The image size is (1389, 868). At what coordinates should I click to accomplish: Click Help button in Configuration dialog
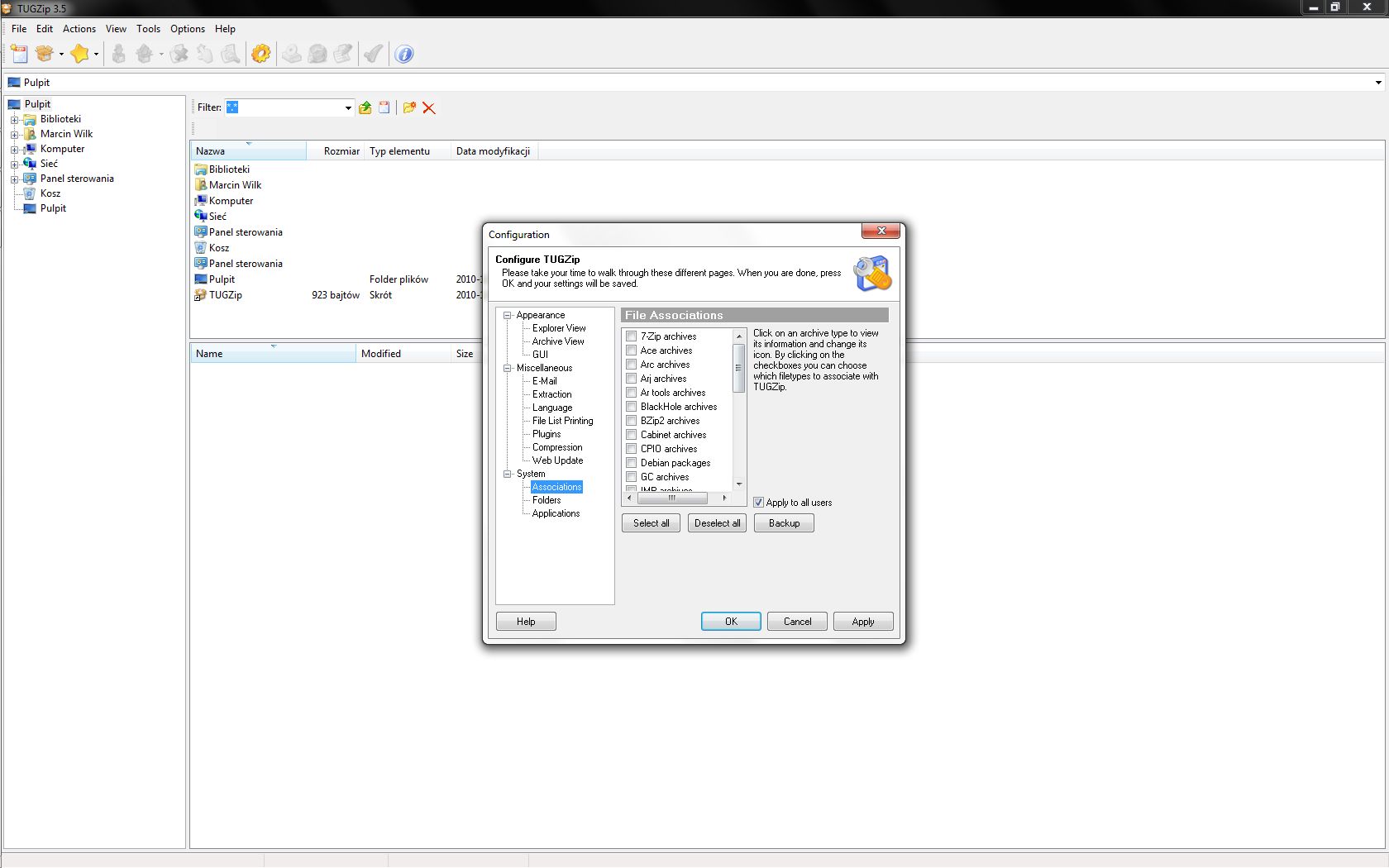(x=526, y=622)
